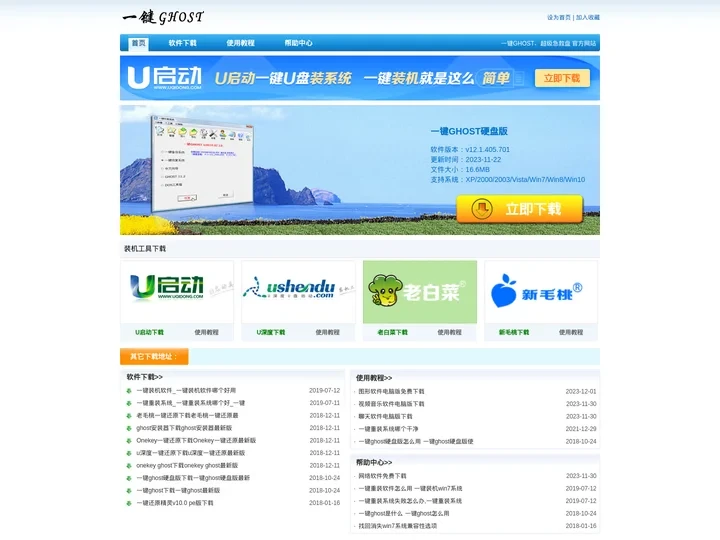
Task: Click the date 2023-12-01 entry
Action: click(x=581, y=391)
